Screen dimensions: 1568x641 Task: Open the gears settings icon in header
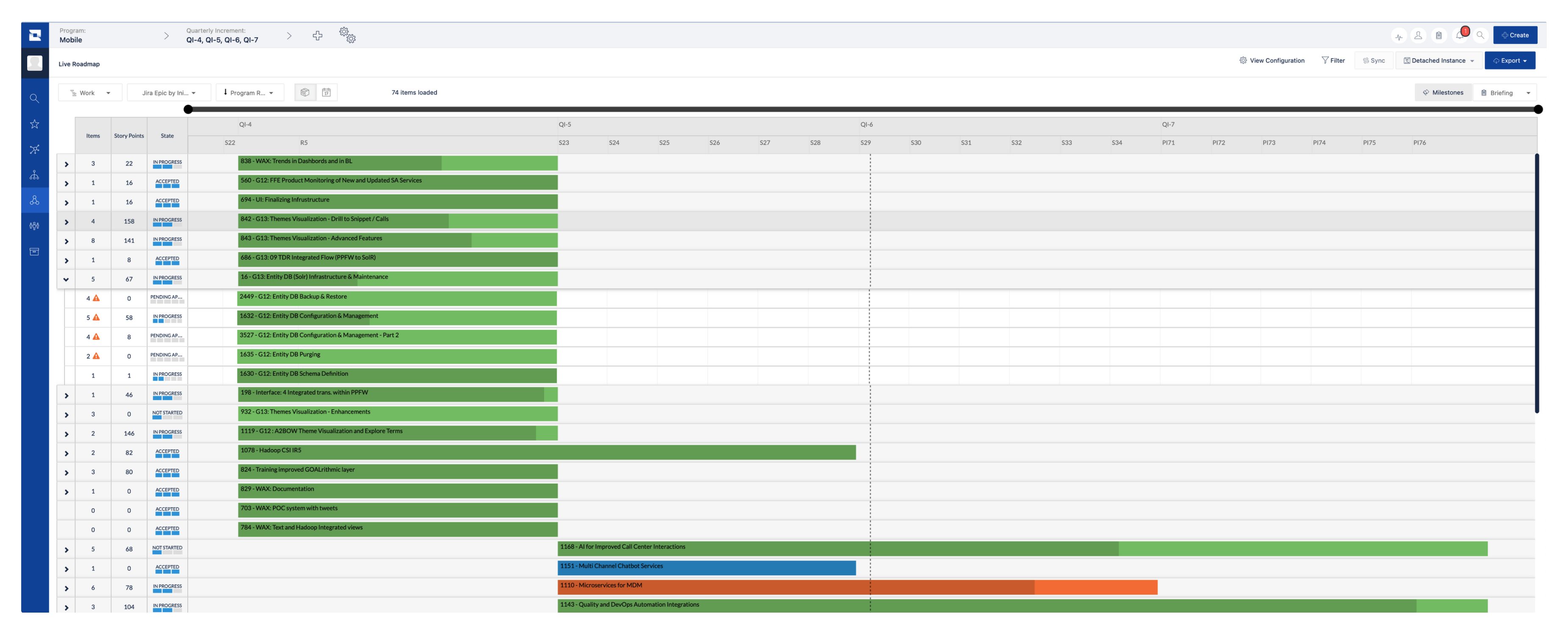click(347, 35)
